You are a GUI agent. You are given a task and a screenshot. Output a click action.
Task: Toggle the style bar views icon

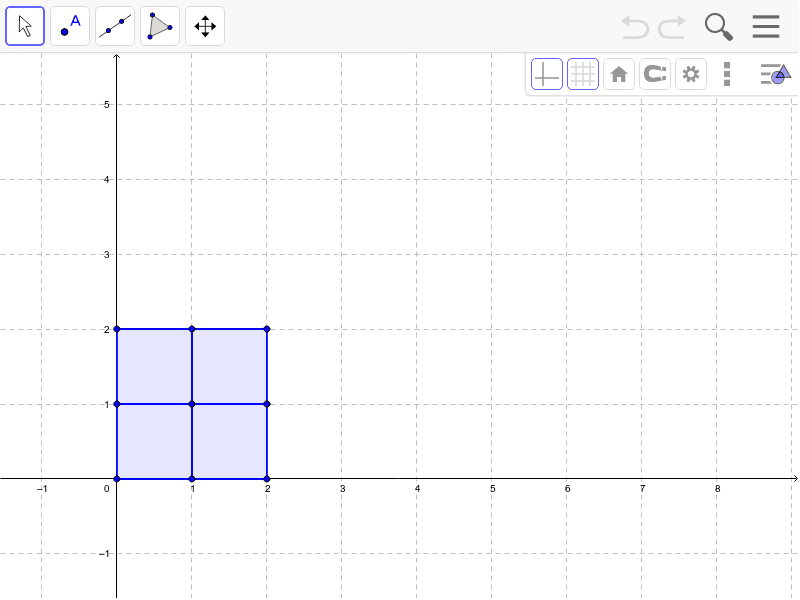(776, 74)
